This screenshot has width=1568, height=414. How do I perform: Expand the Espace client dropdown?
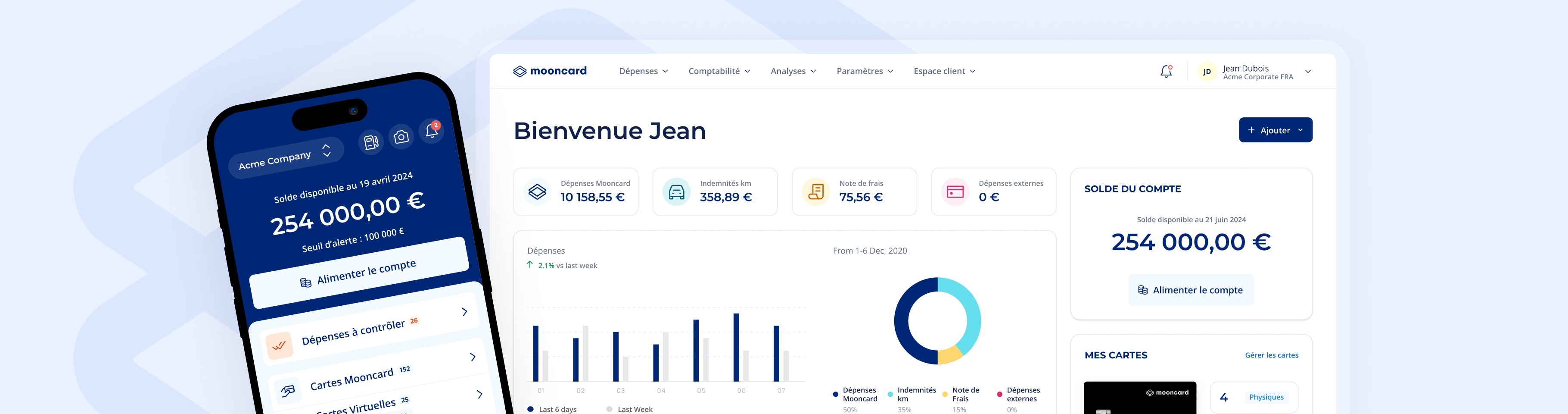(944, 71)
